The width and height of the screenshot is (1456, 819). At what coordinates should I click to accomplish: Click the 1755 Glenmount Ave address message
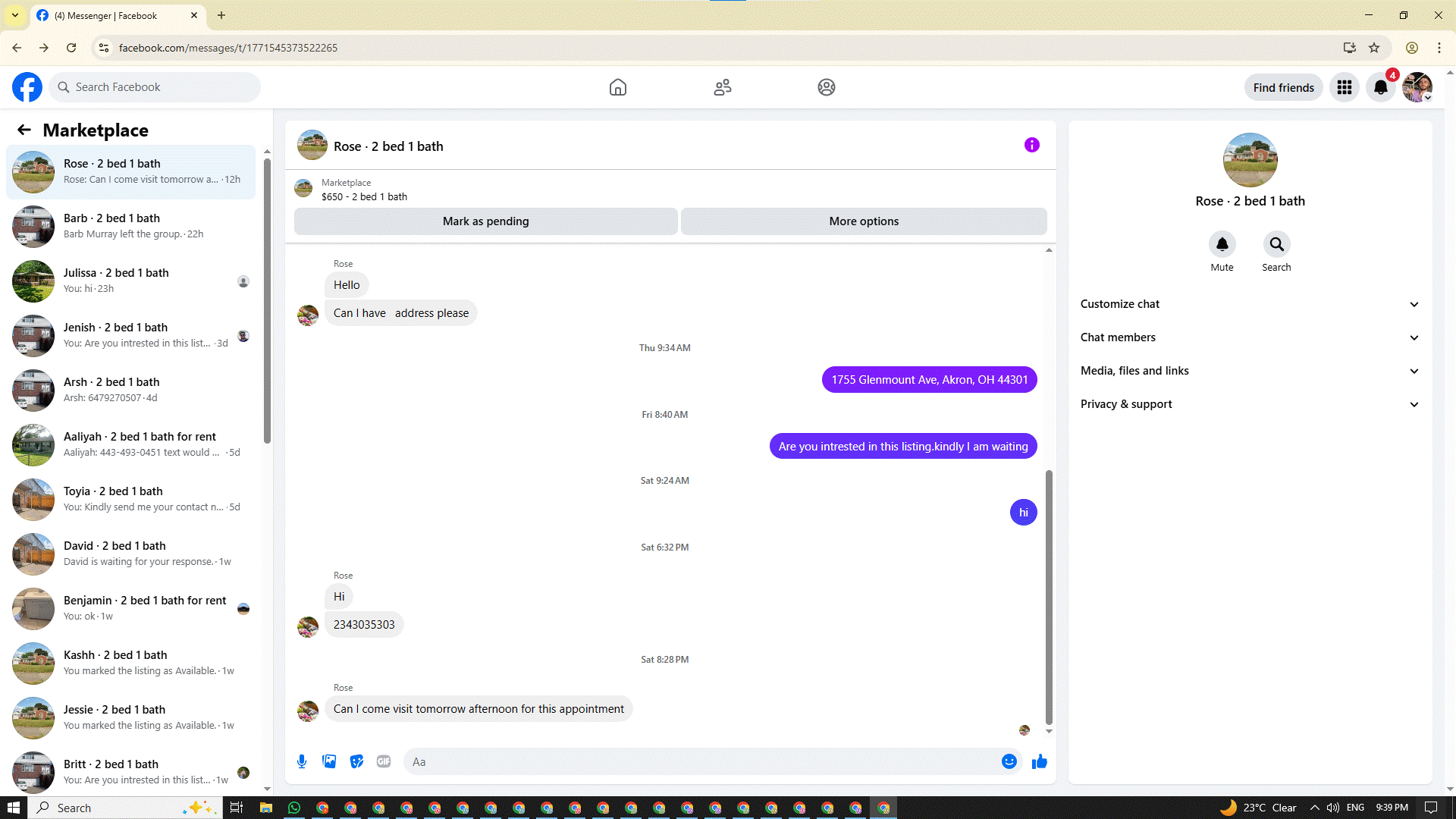pos(930,380)
